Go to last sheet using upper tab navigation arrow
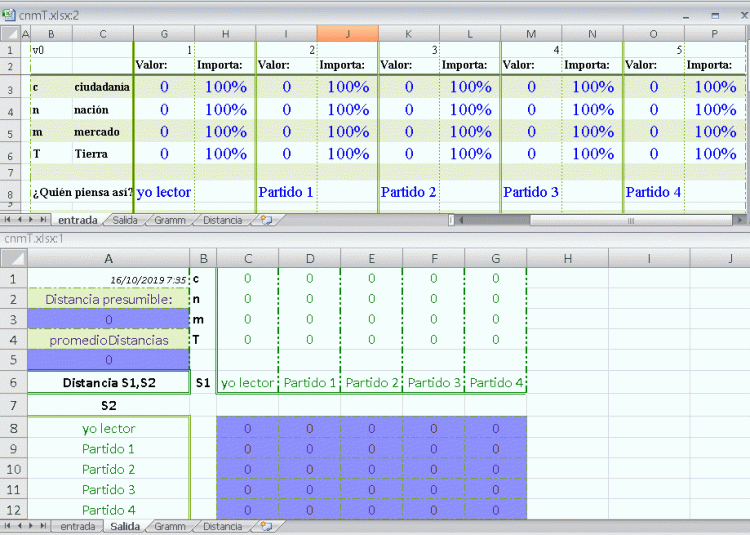Image resolution: width=750 pixels, height=535 pixels. coord(45,220)
